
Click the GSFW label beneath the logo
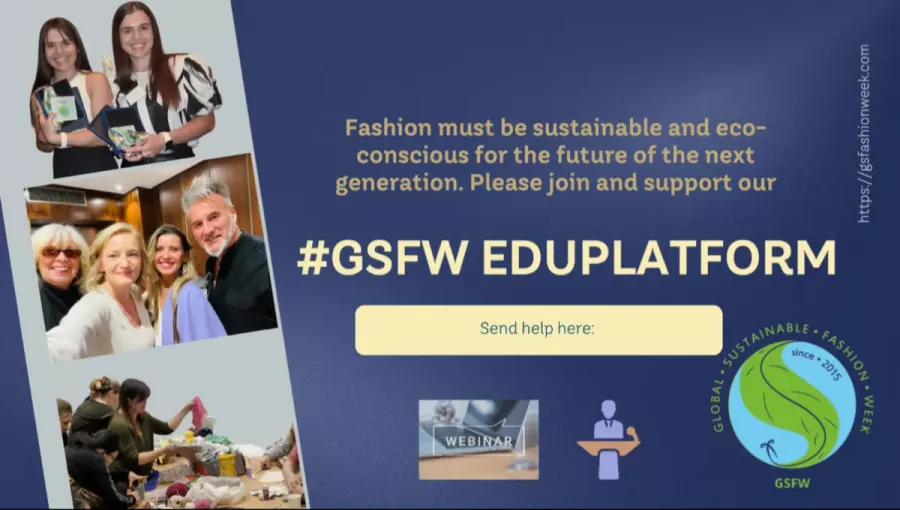792,483
